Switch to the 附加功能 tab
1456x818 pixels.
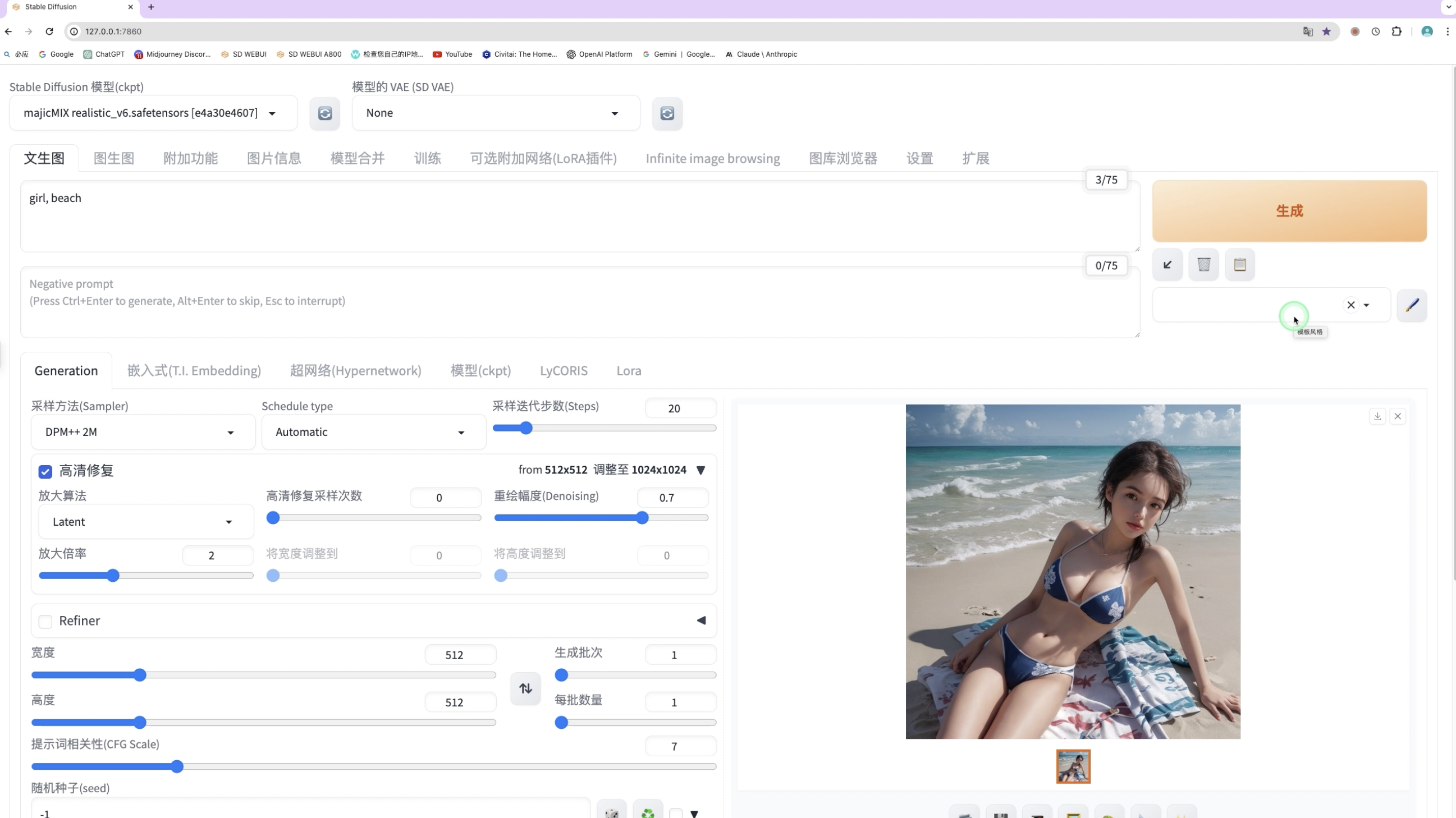click(x=190, y=159)
